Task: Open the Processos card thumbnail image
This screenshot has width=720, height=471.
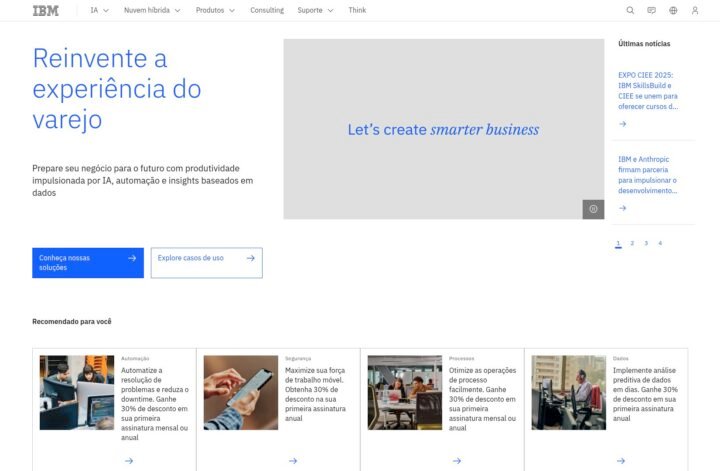Action: coord(404,392)
